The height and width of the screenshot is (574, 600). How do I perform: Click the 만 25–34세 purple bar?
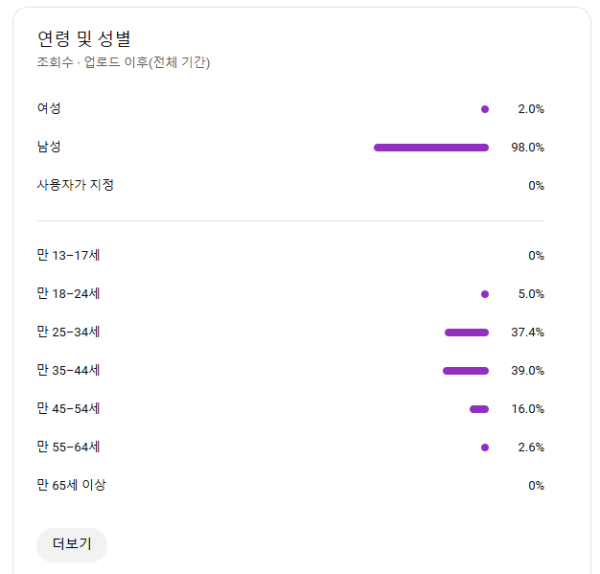pos(466,332)
